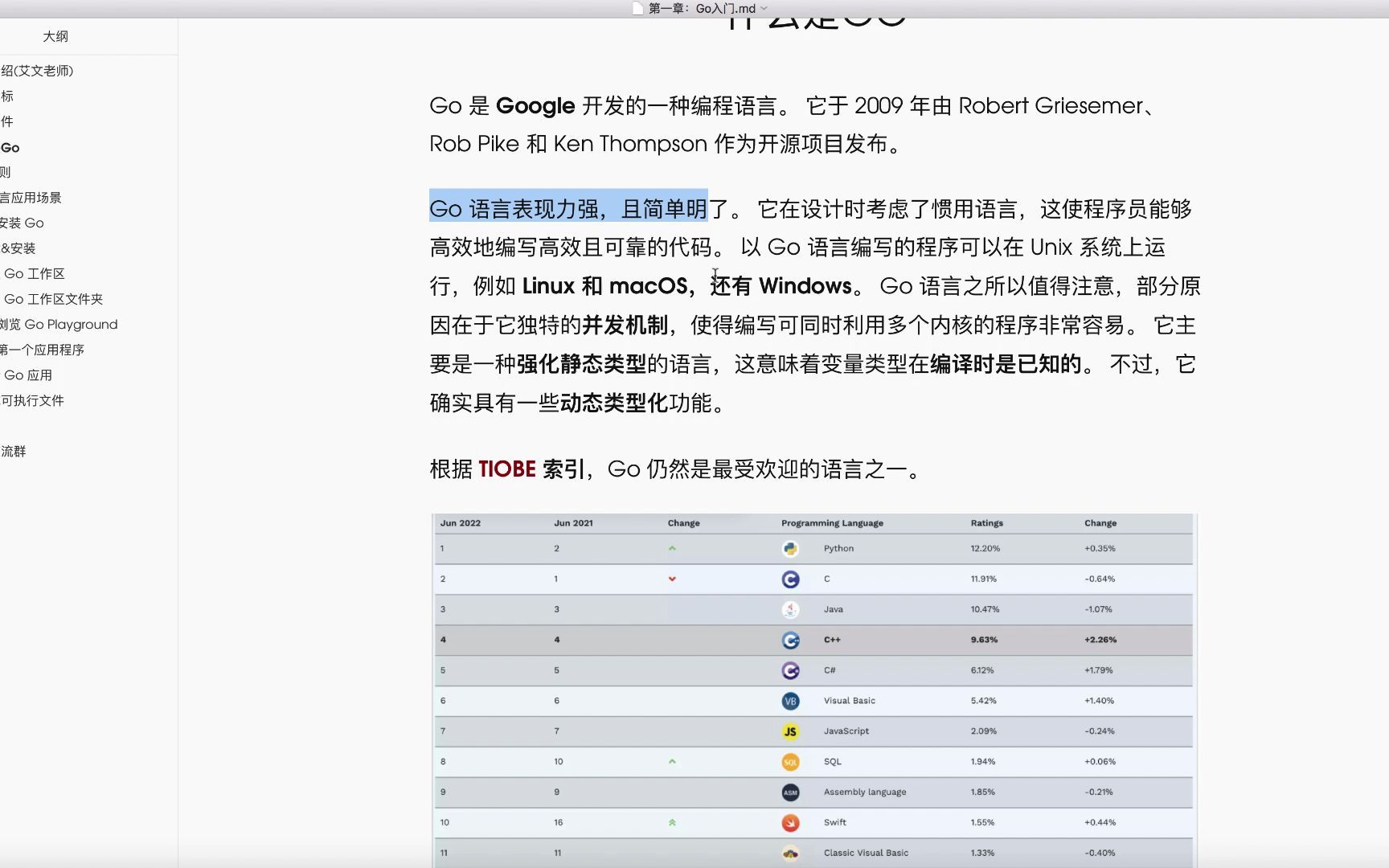Click the document icon in the title bar
Image resolution: width=1389 pixels, height=868 pixels.
click(637, 8)
